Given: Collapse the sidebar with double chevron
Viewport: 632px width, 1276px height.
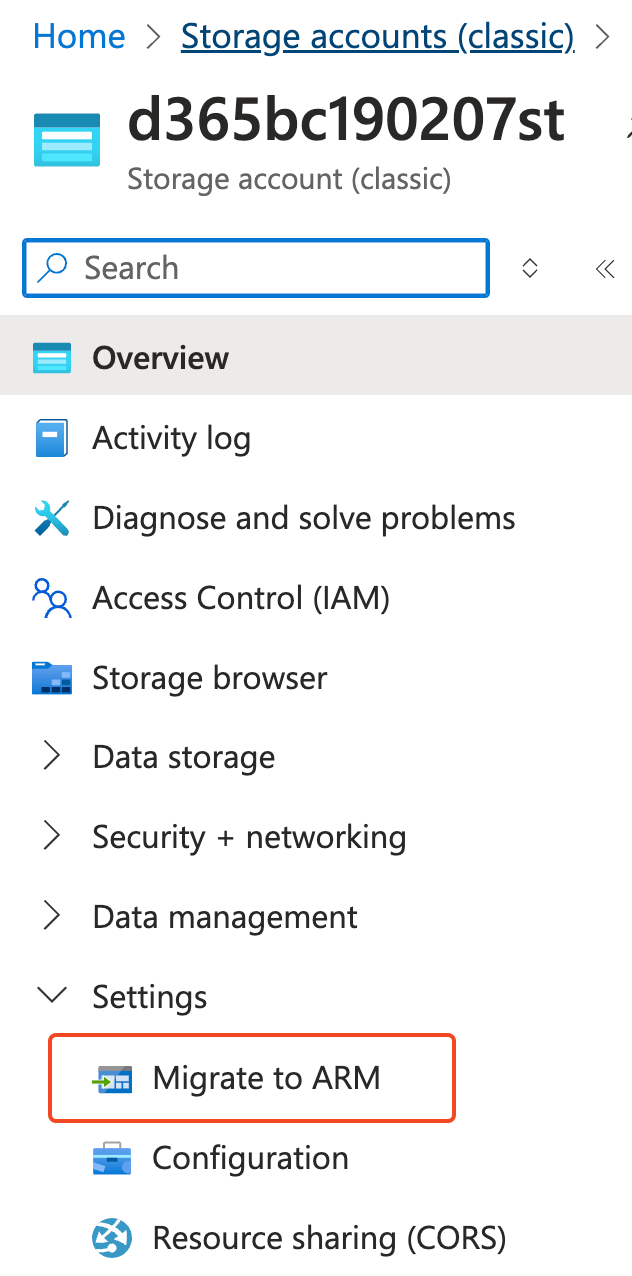Looking at the screenshot, I should coord(604,268).
